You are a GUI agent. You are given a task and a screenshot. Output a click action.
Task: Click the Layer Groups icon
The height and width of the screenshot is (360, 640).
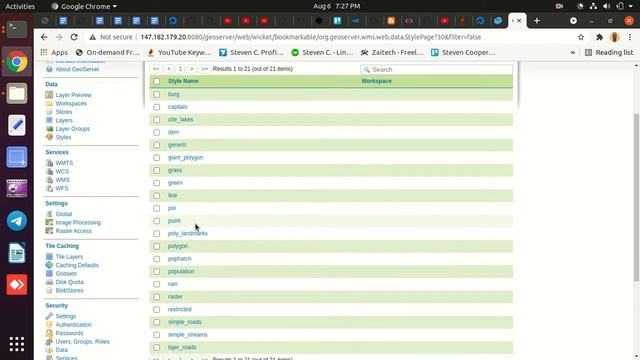click(49, 129)
